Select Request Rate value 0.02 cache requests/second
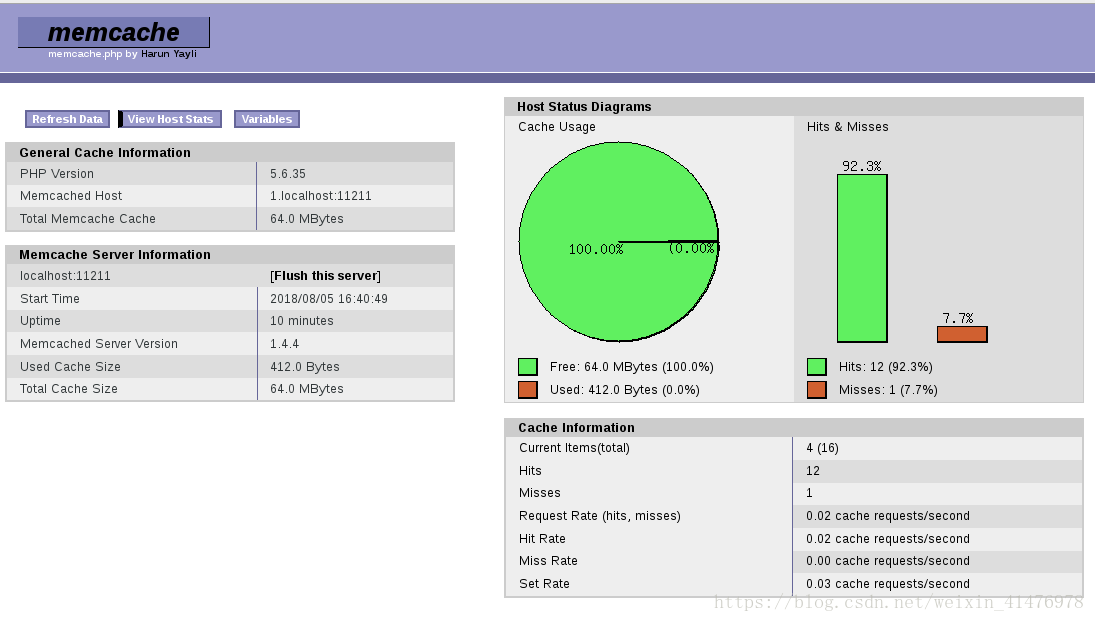 click(888, 516)
